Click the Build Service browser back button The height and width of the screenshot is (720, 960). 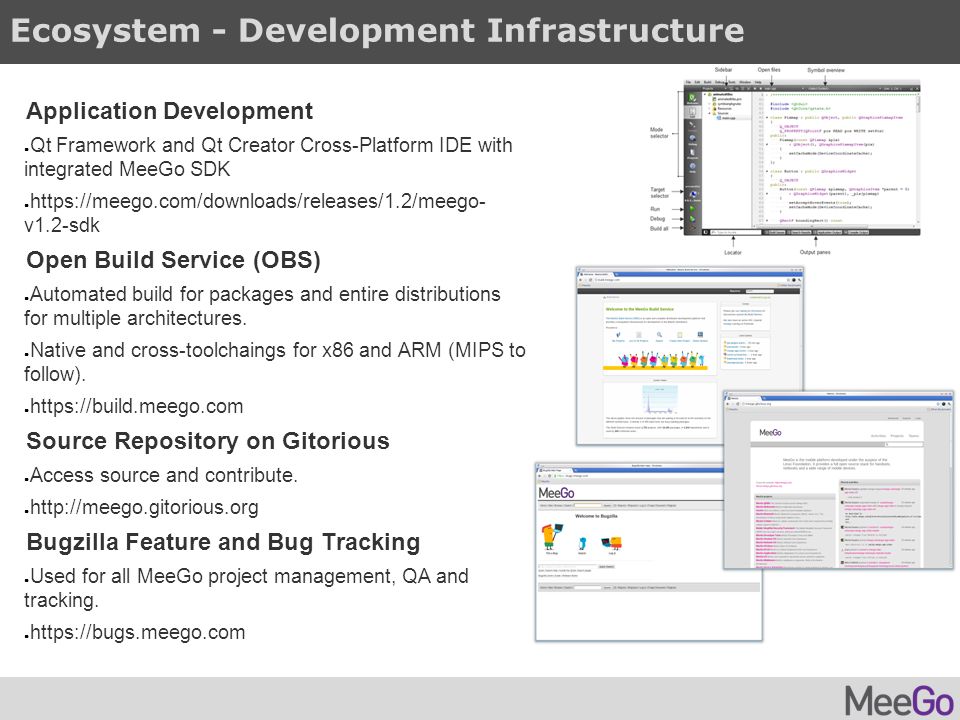point(580,280)
